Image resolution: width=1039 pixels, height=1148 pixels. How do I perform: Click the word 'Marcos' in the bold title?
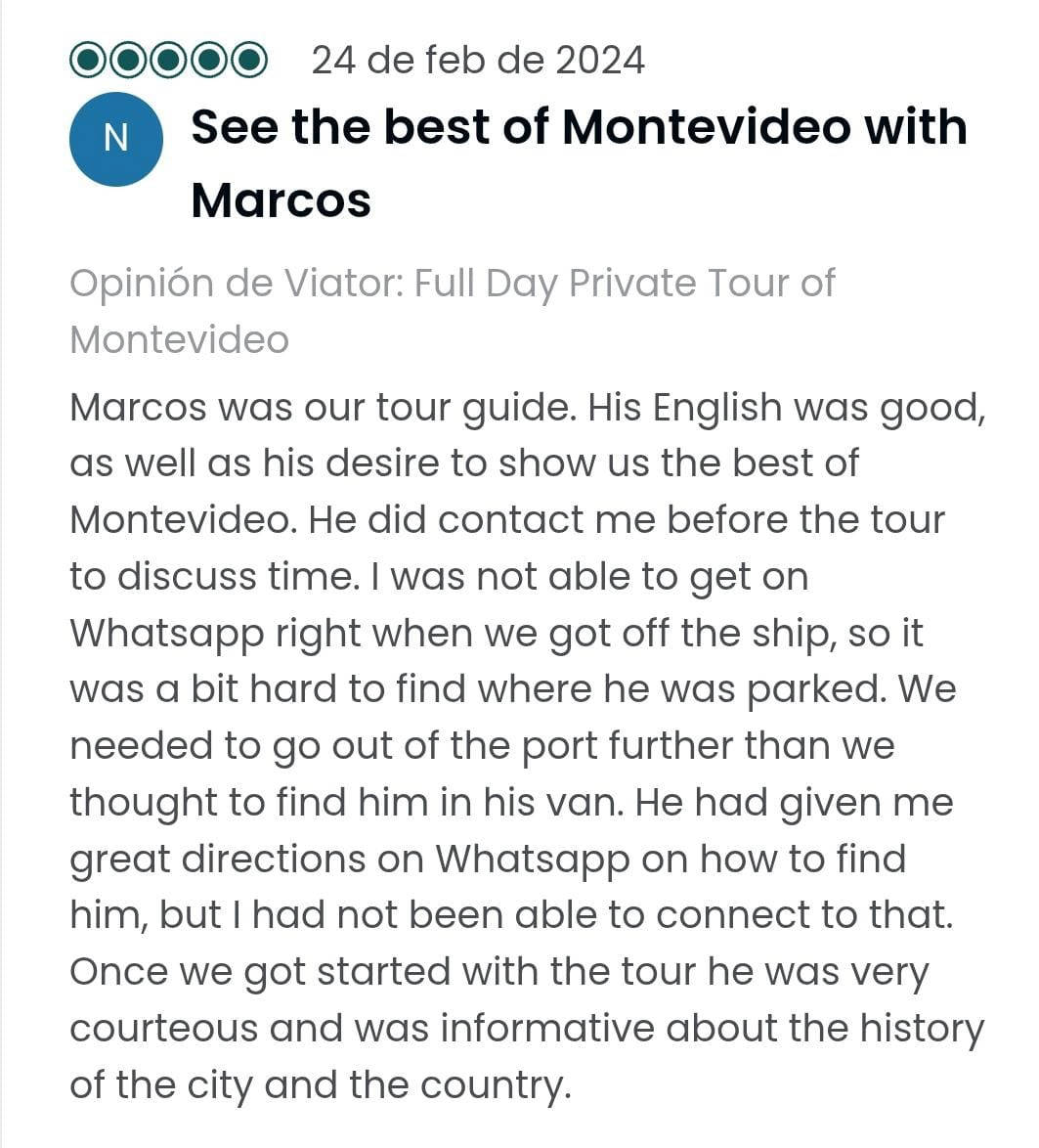(x=281, y=199)
